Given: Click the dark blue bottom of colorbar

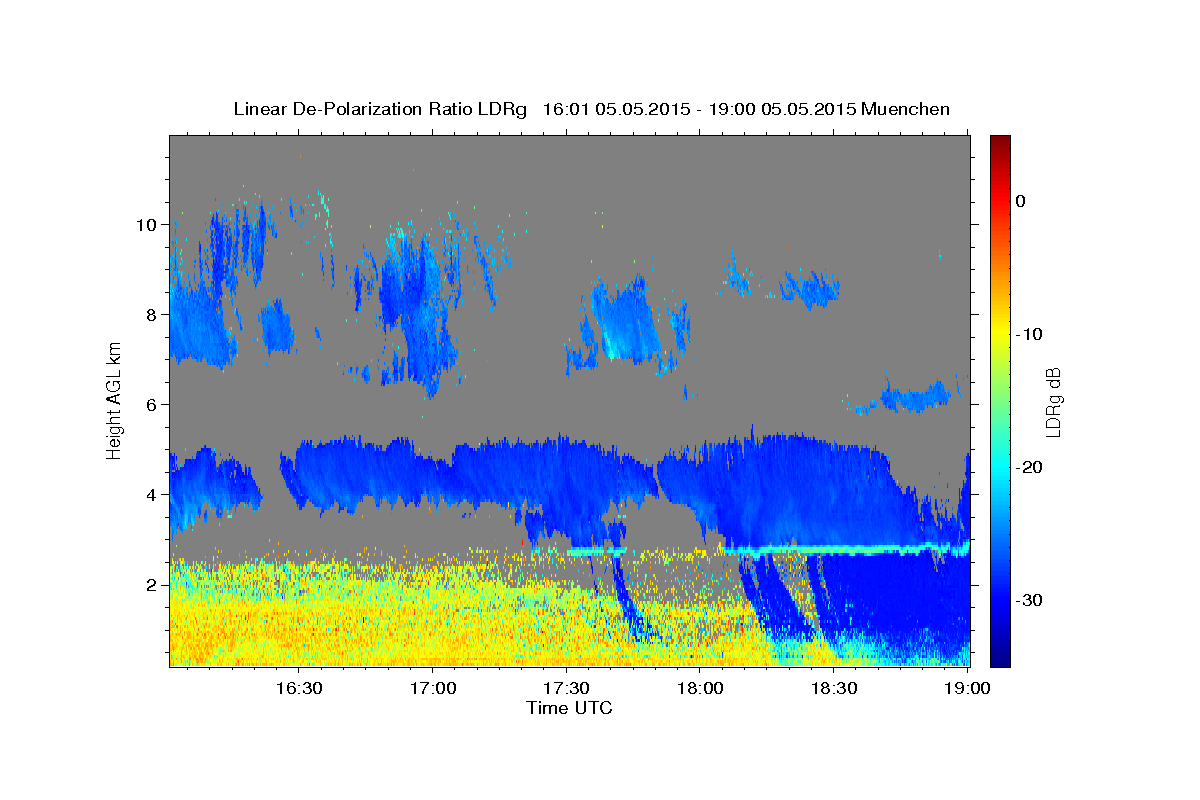Looking at the screenshot, I should 1000,658.
